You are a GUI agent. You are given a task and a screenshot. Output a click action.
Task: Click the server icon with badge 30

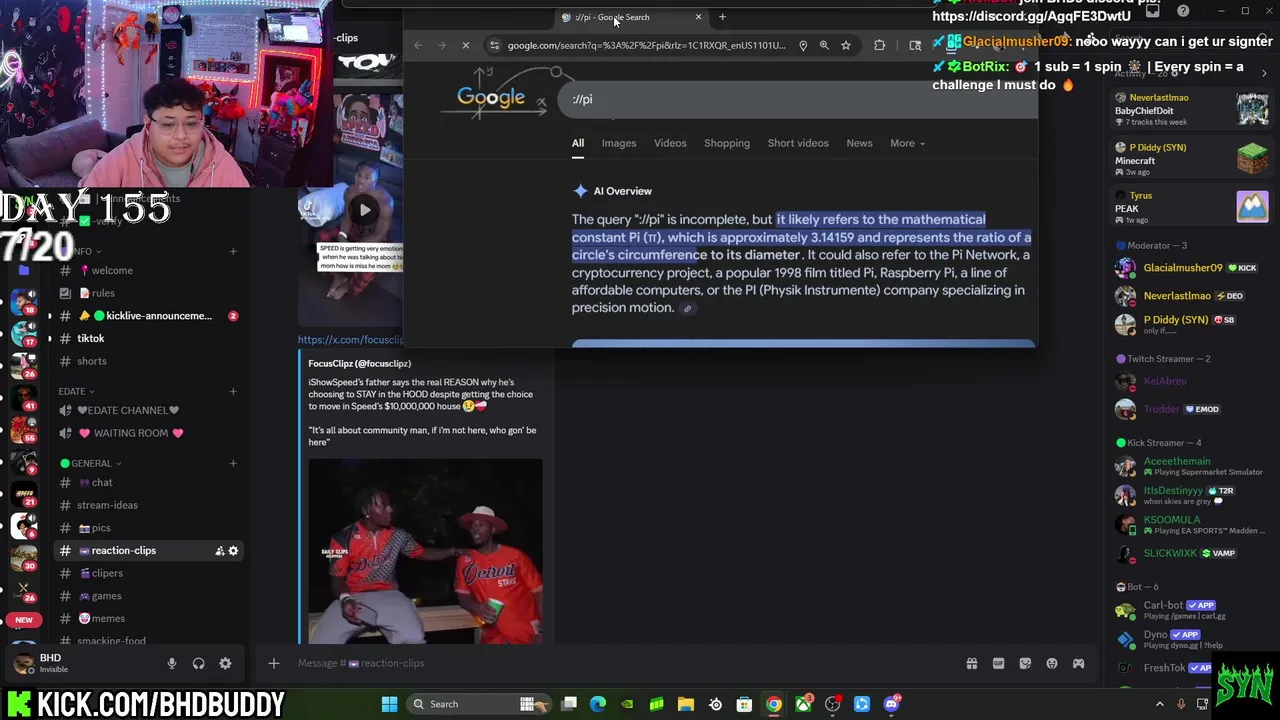click(x=23, y=557)
